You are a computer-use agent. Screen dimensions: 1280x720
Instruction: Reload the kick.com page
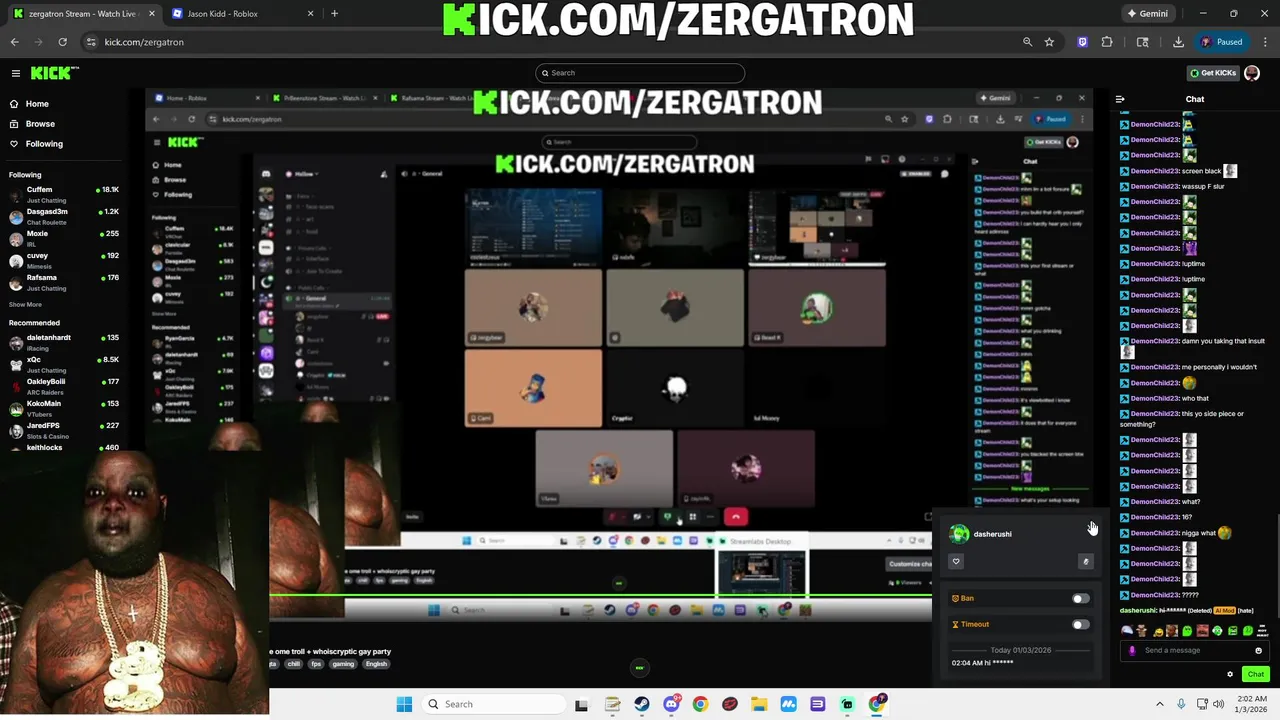62,42
